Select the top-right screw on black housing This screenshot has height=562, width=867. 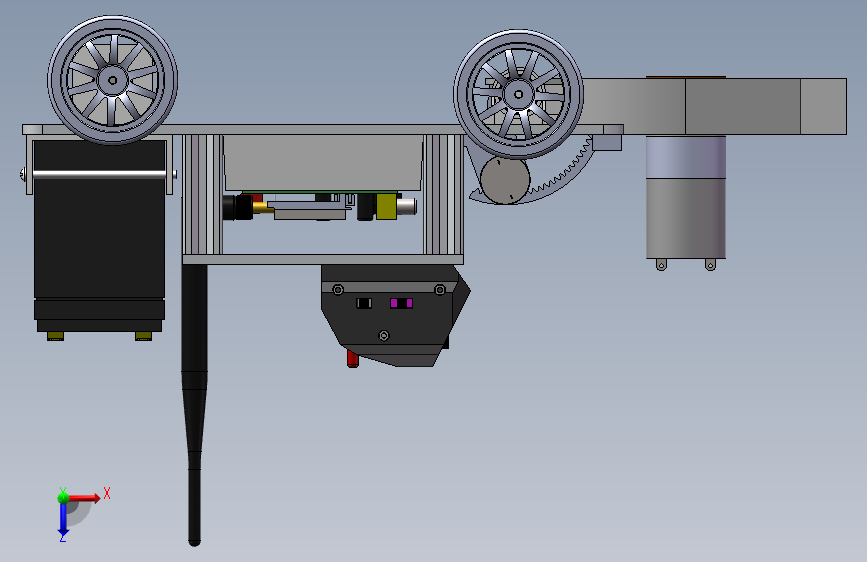[440, 290]
